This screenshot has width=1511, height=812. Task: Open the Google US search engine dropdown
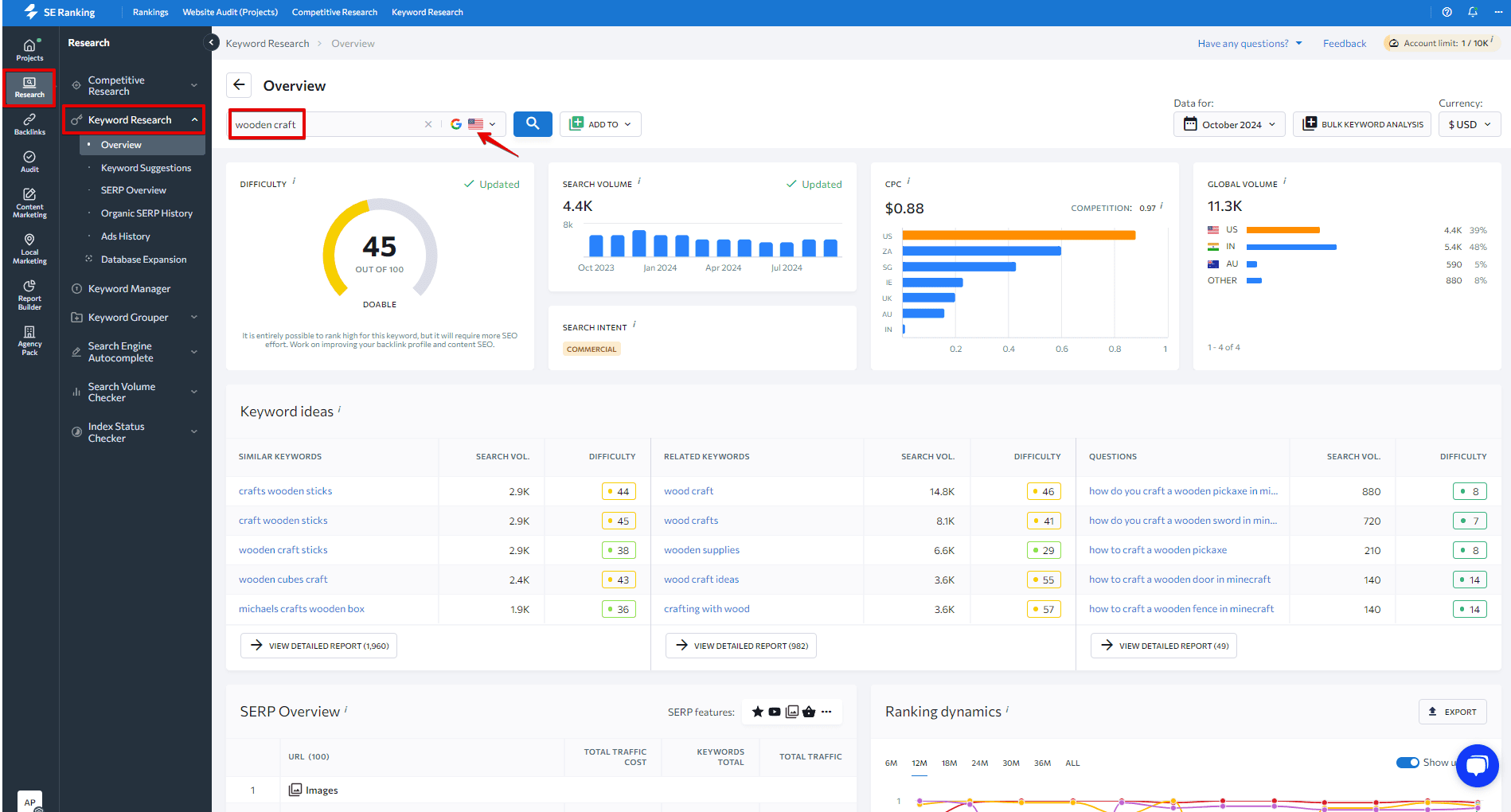tap(474, 124)
